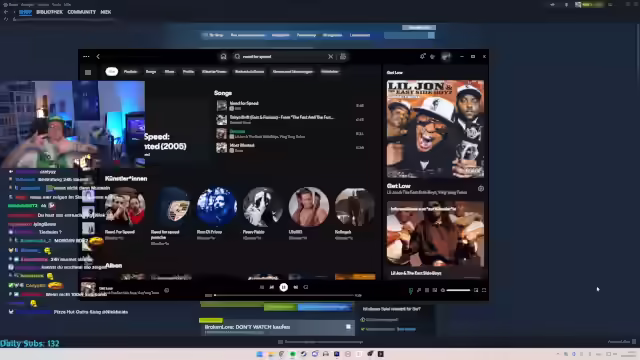
Task: Focus the Steam store search box
Action: 409,36
